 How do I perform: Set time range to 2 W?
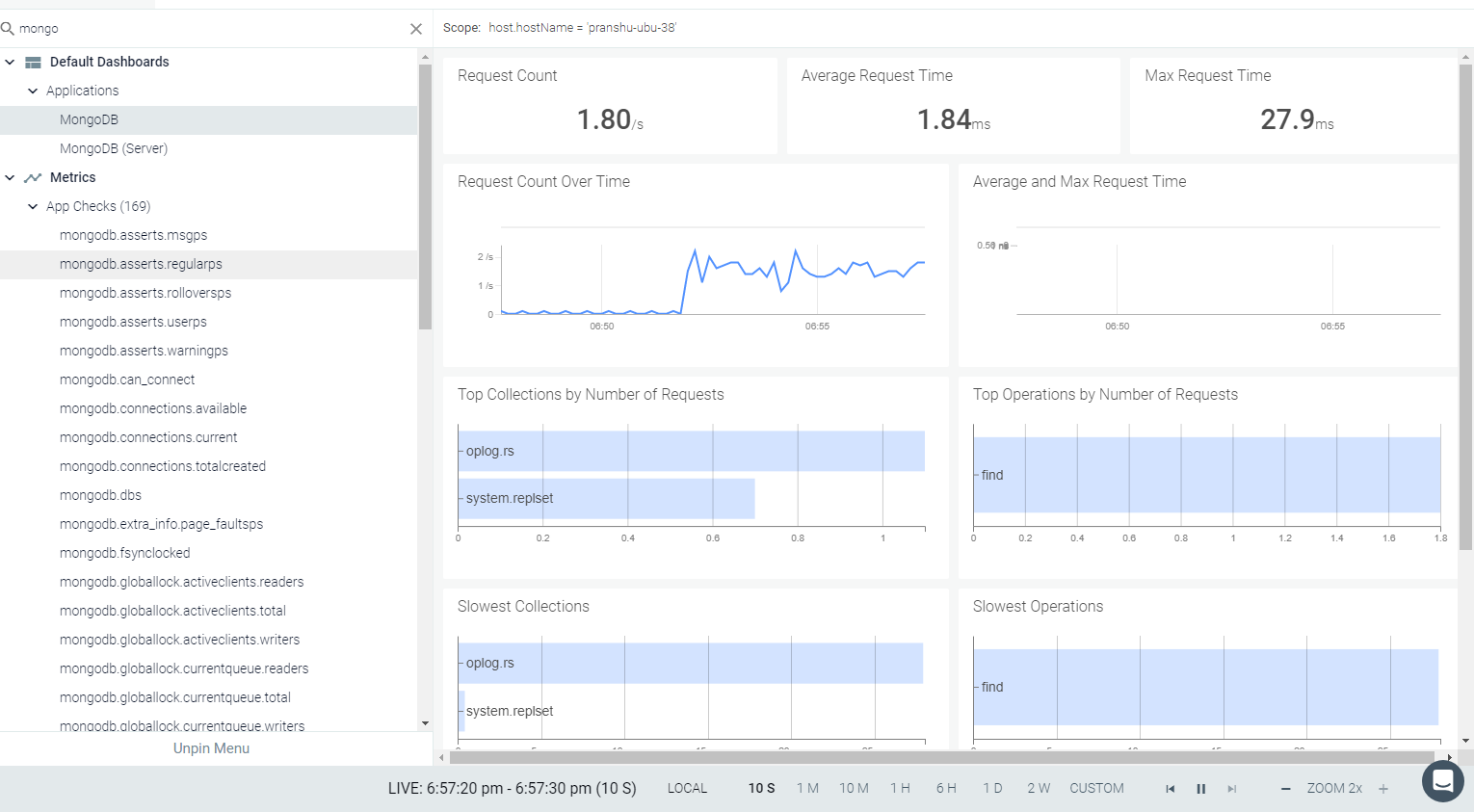tap(1039, 788)
